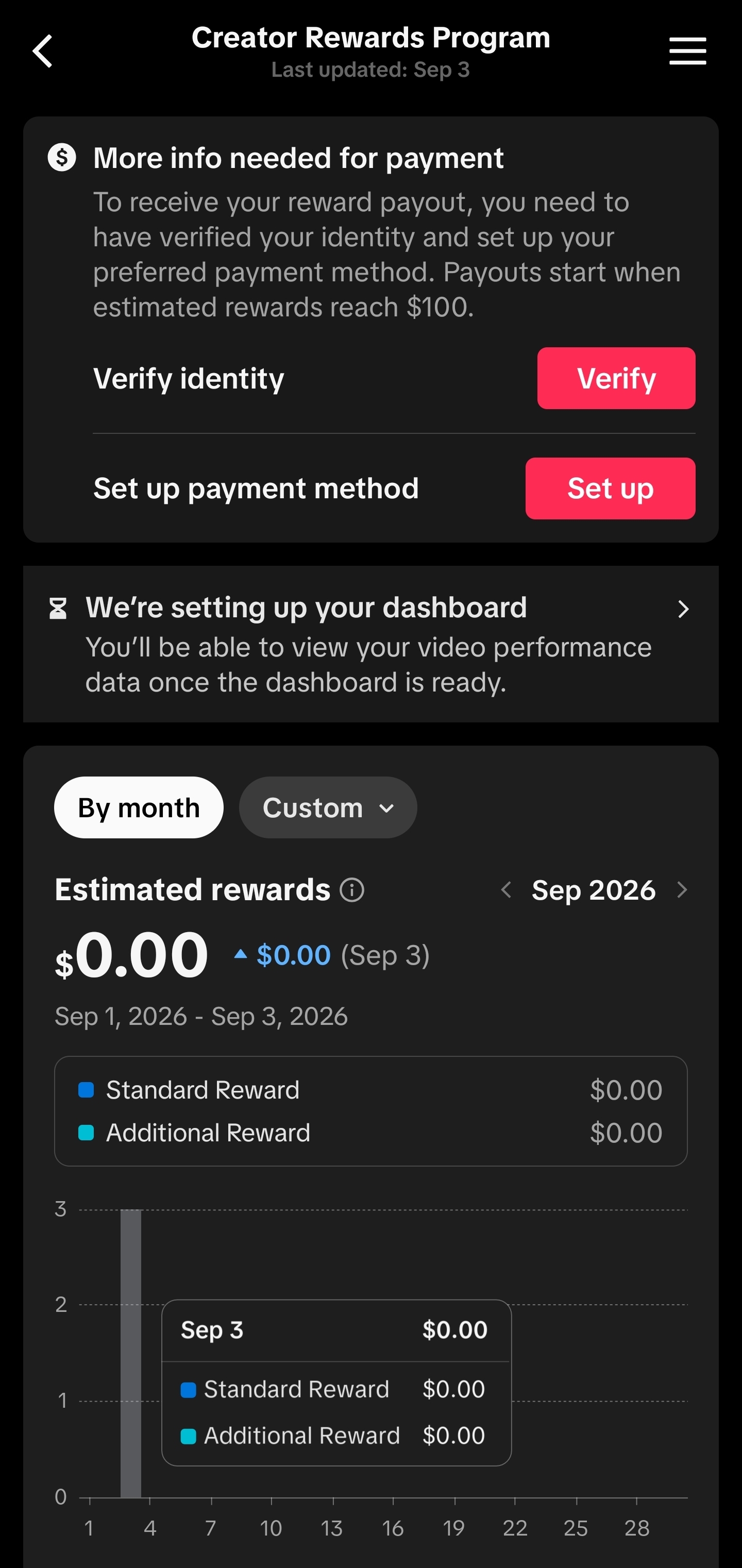The height and width of the screenshot is (1568, 742).
Task: Tap the blue increase triangle indicator
Action: click(x=241, y=954)
